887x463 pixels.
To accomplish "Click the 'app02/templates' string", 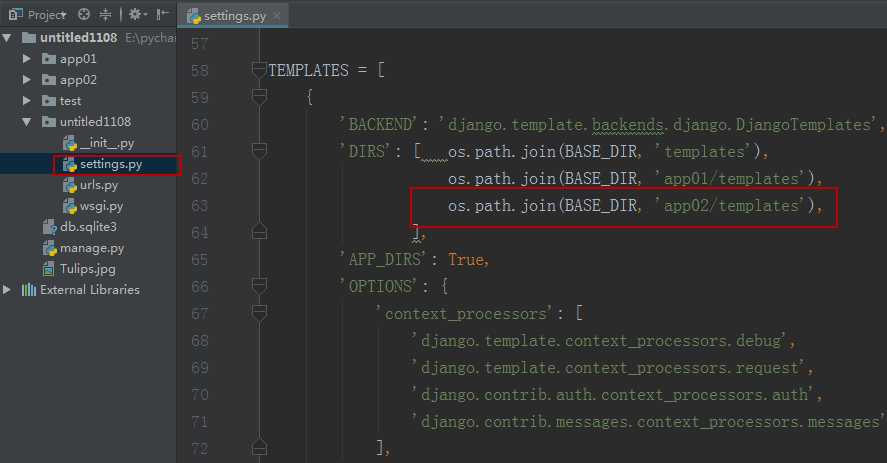I will 730,205.
